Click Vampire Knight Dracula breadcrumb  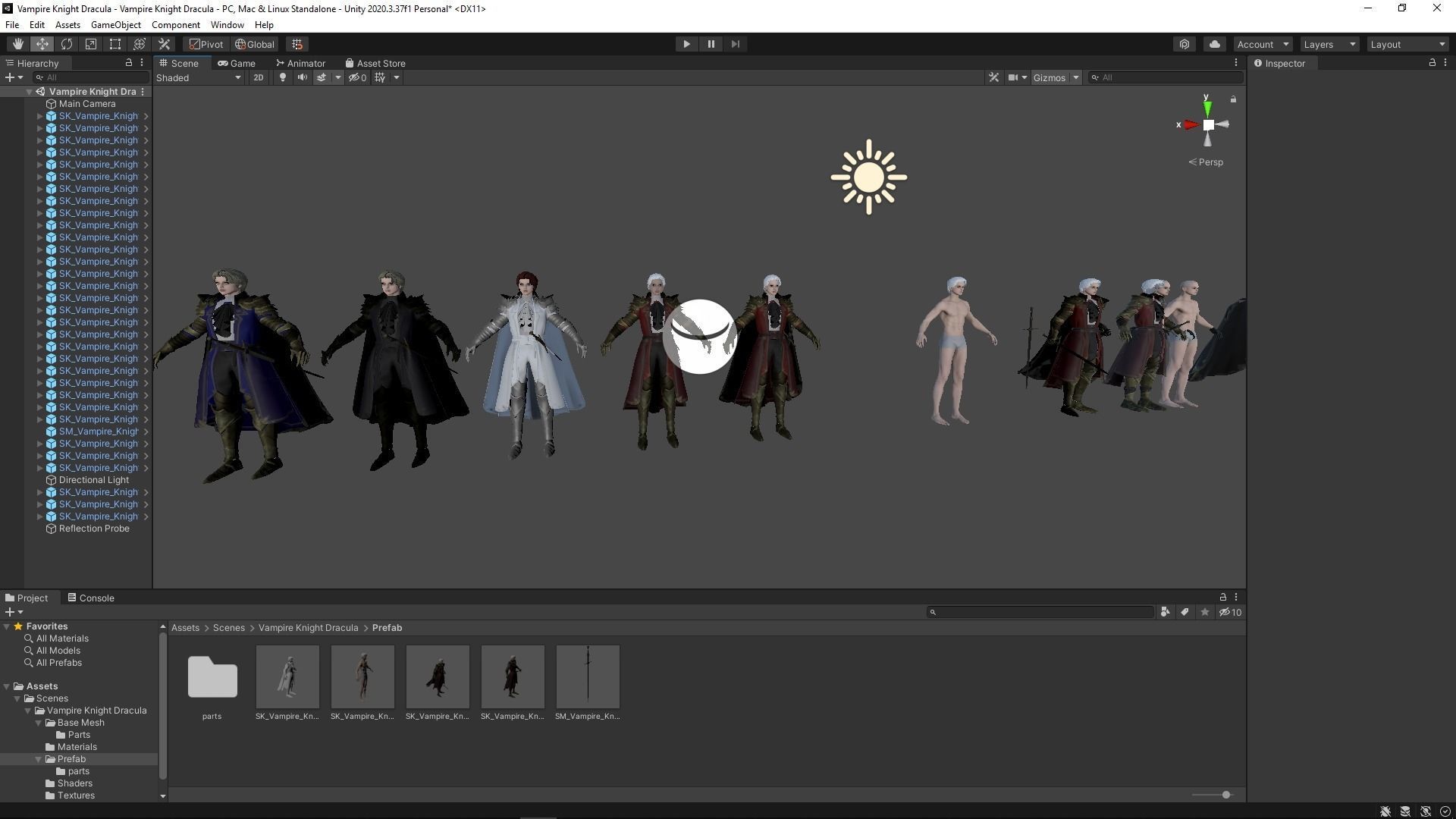[308, 628]
